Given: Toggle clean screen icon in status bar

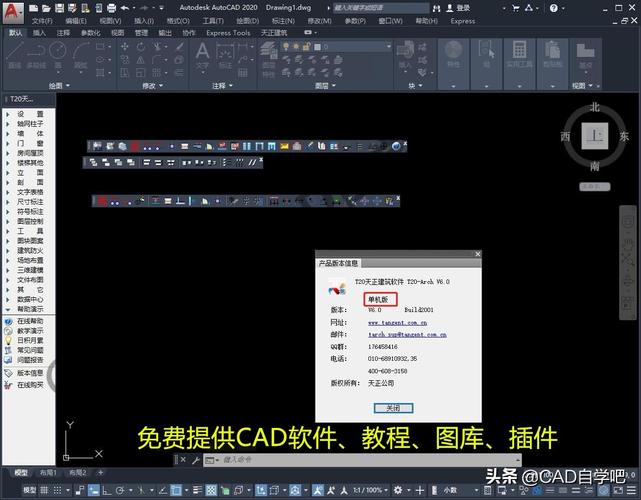Looking at the screenshot, I should [619, 490].
